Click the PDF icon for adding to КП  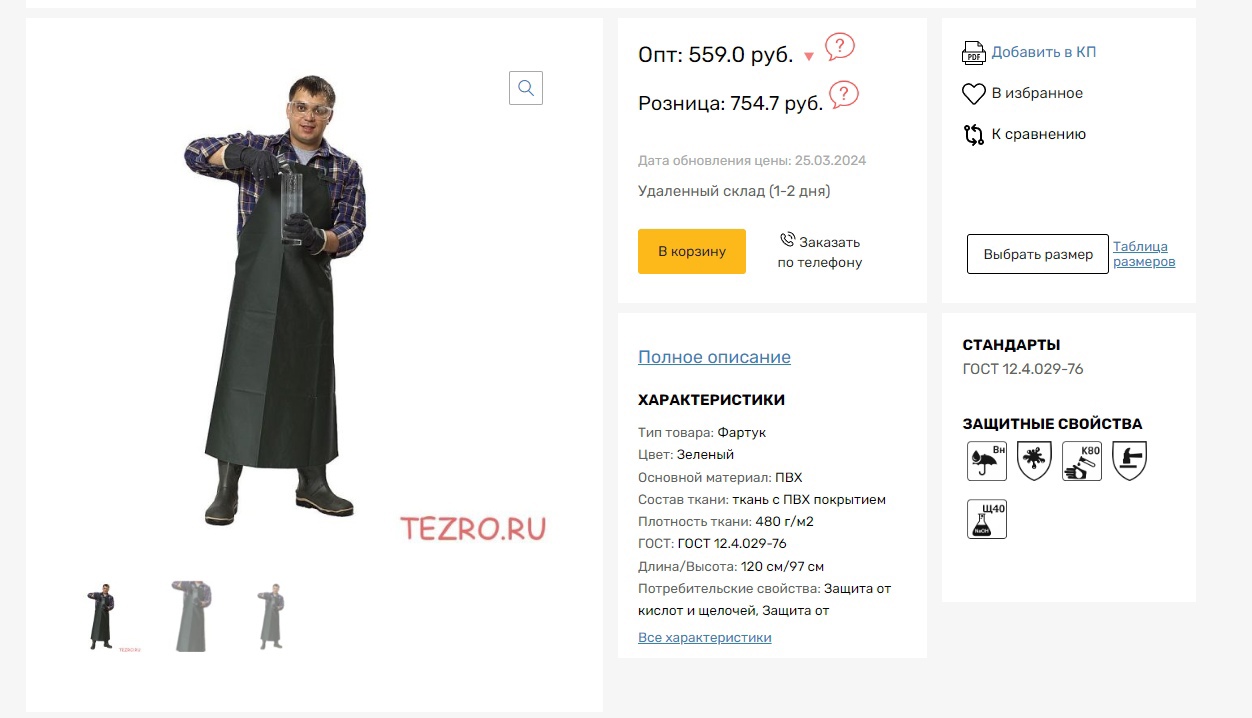click(x=974, y=52)
